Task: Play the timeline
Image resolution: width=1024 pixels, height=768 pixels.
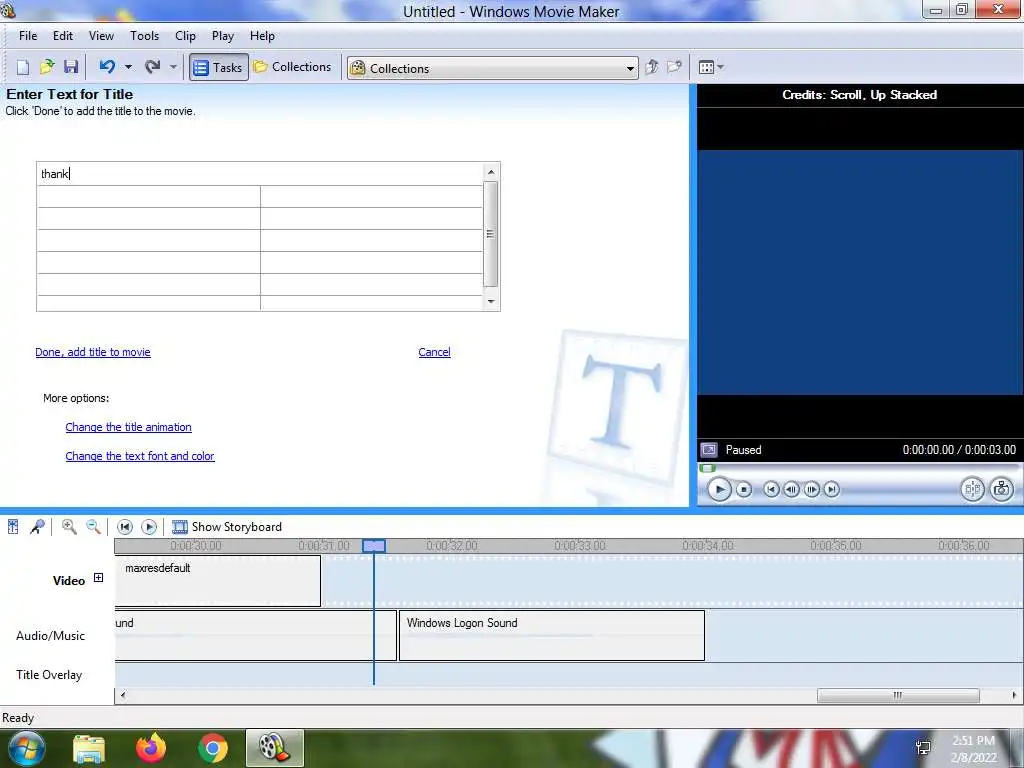Action: (149, 526)
